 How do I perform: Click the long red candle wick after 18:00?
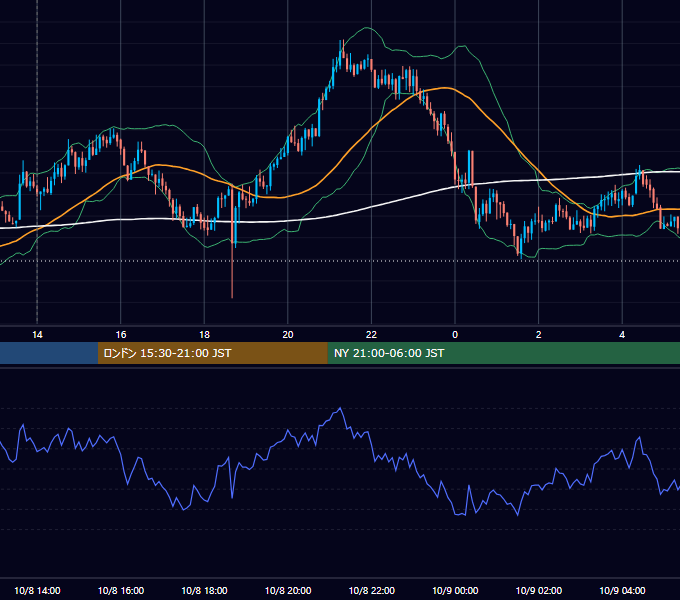[x=232, y=269]
